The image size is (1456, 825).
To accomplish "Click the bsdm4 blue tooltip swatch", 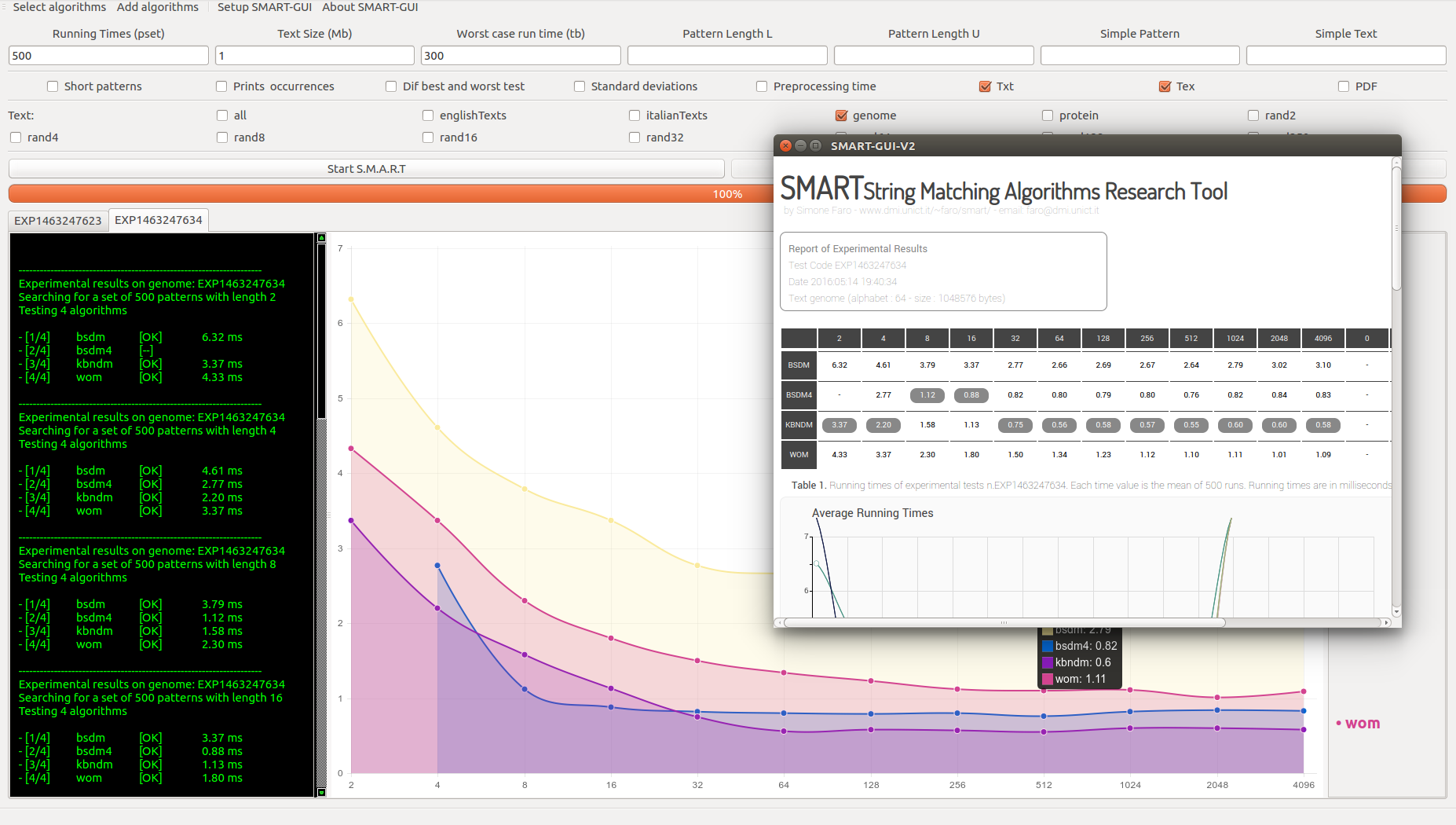I will [1048, 647].
